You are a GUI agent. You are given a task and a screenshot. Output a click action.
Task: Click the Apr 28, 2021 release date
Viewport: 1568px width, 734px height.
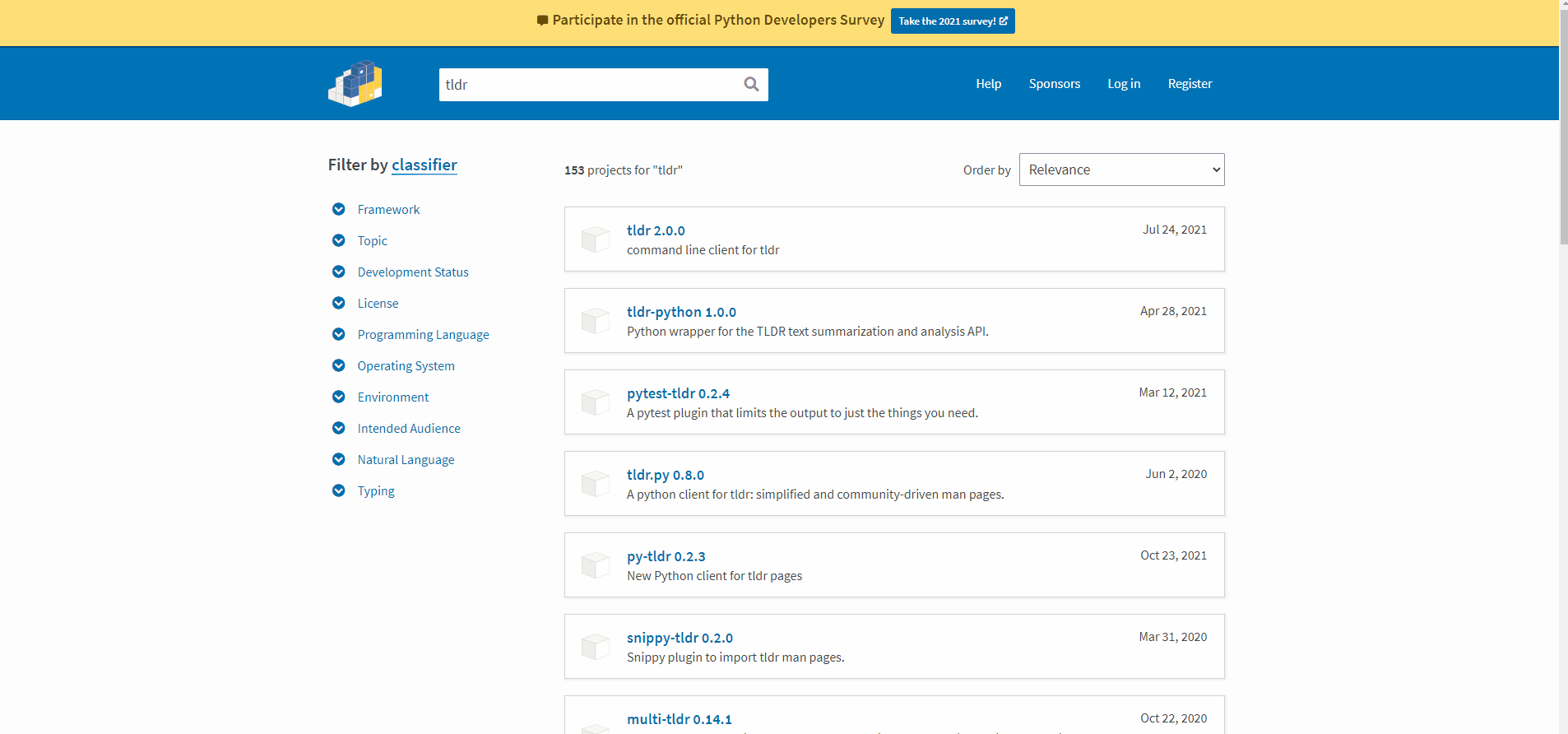(1173, 311)
